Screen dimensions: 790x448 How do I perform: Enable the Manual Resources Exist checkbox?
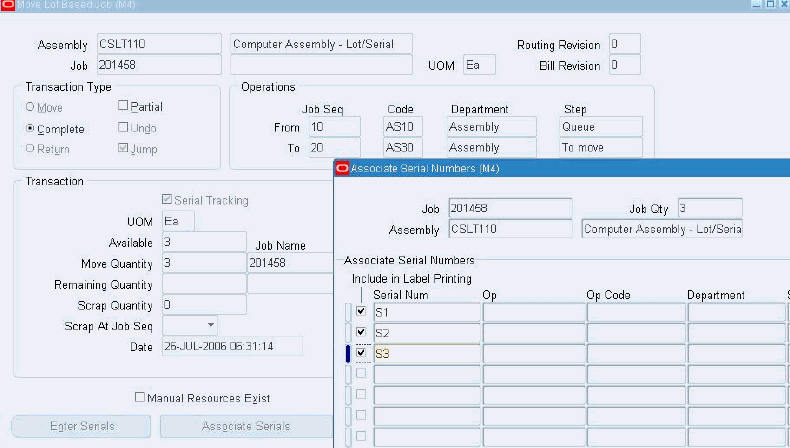140,397
